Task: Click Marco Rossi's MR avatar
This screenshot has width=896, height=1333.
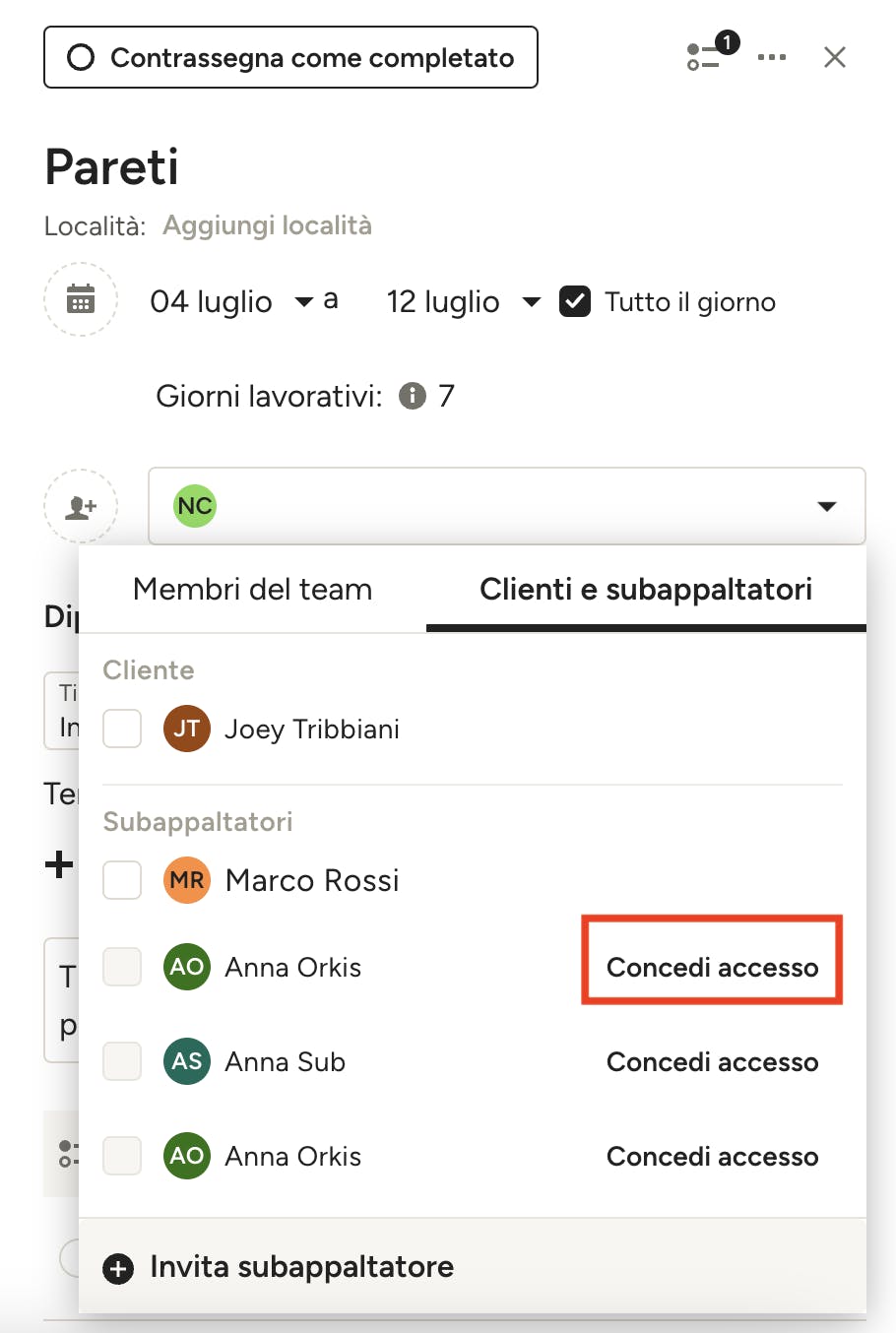Action: (x=187, y=880)
